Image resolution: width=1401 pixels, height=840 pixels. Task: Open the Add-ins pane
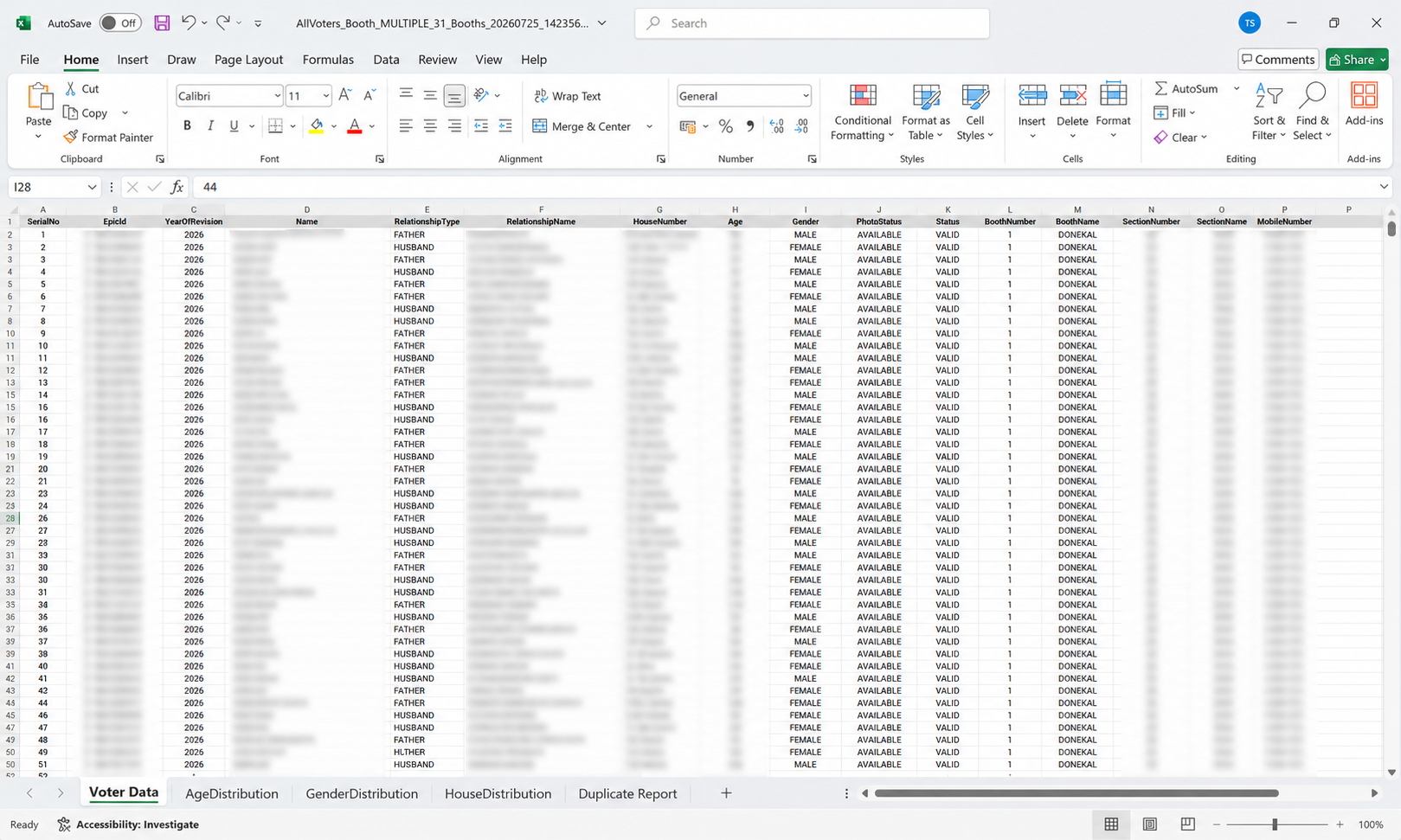click(1364, 105)
